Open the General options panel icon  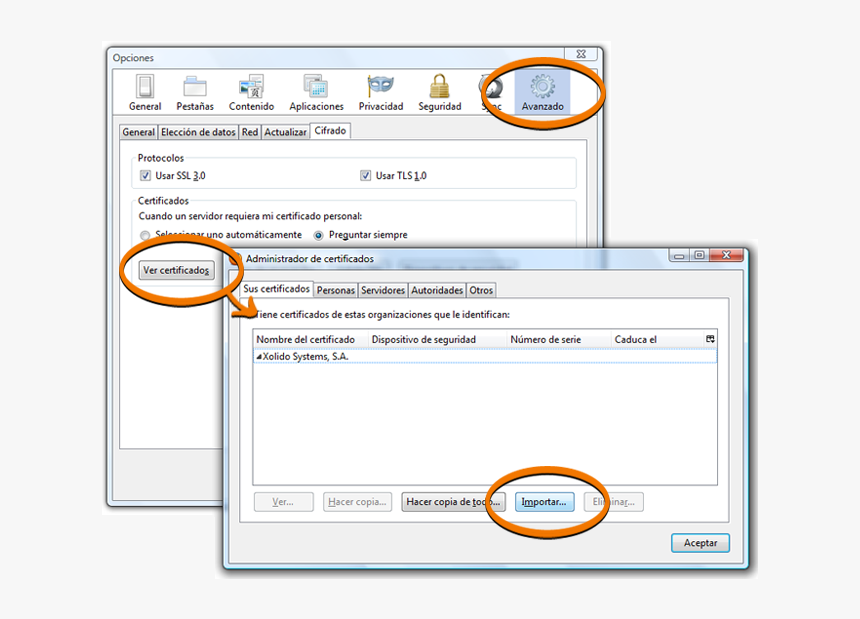pos(145,93)
